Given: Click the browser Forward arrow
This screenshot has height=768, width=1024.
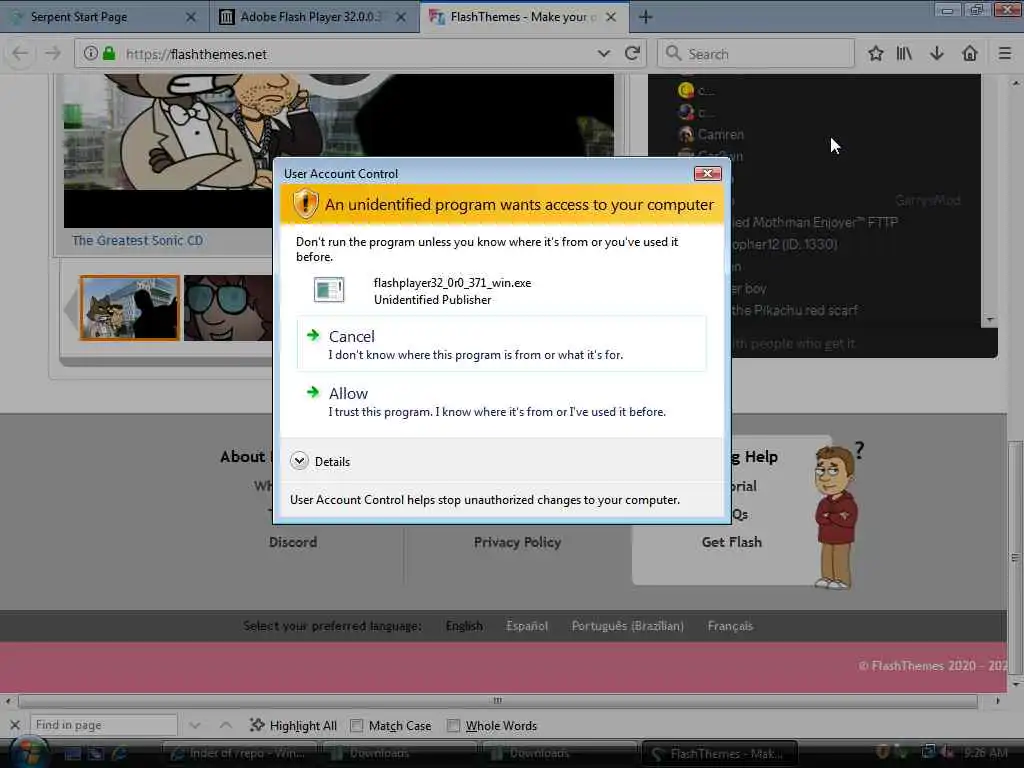Looking at the screenshot, I should (53, 54).
